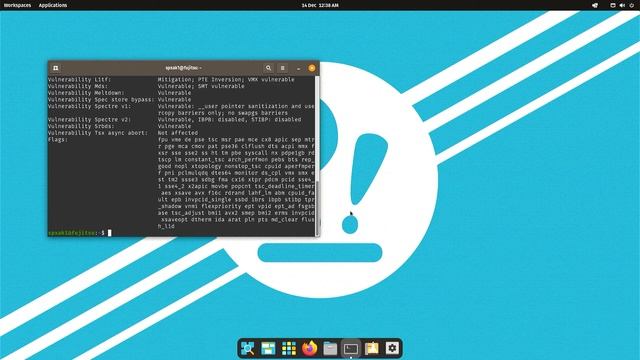Open the notifications indicator in top bar

click(x=595, y=5)
